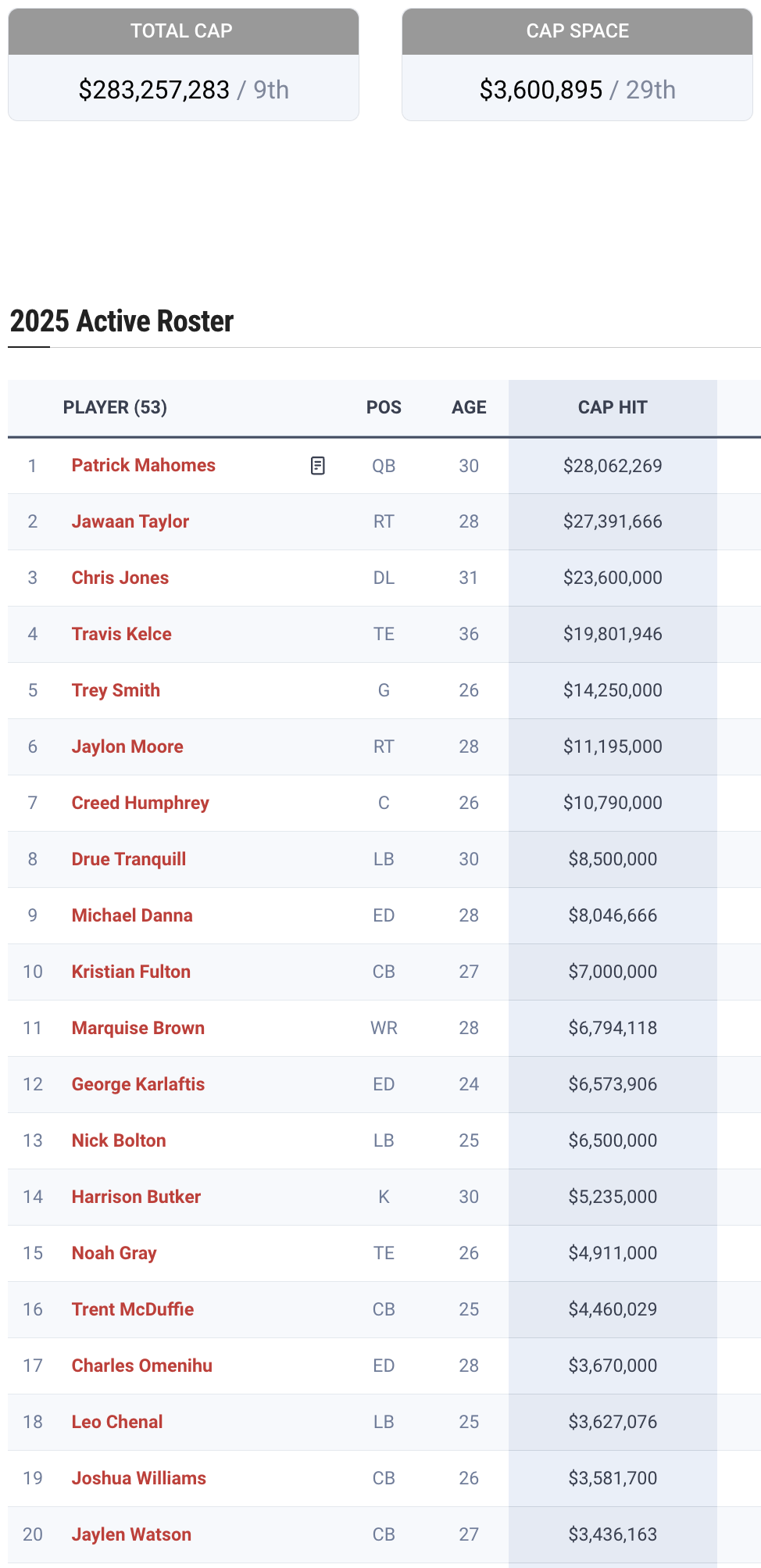This screenshot has height=1568, width=761.
Task: Click the TOTAL CAP summary card
Action: pos(184,65)
